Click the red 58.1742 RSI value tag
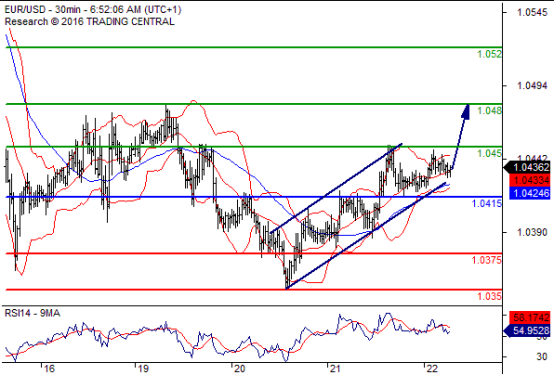 530,317
